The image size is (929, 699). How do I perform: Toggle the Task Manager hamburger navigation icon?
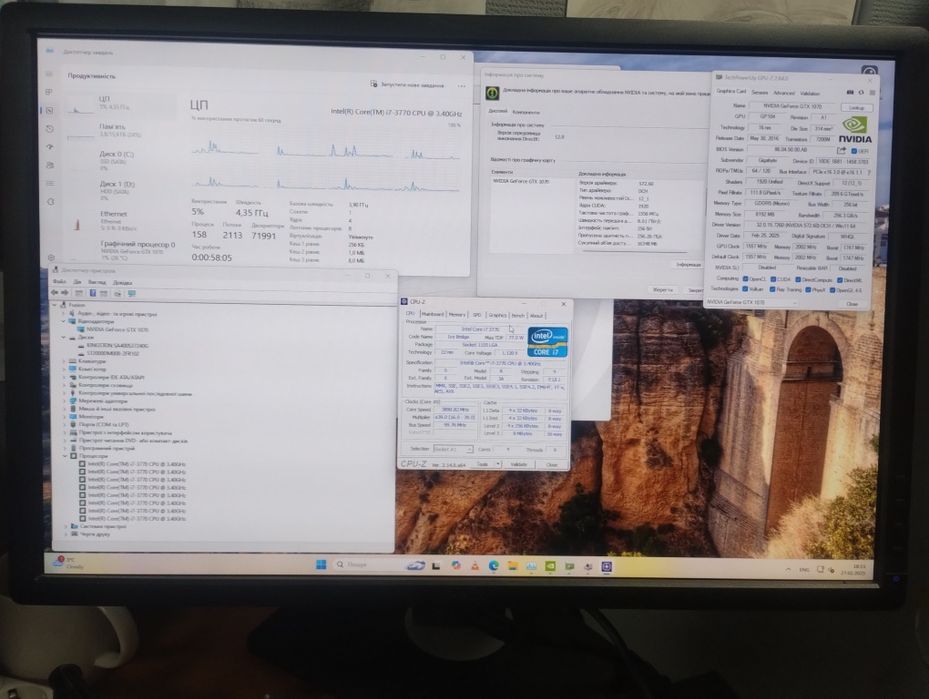pos(49,74)
